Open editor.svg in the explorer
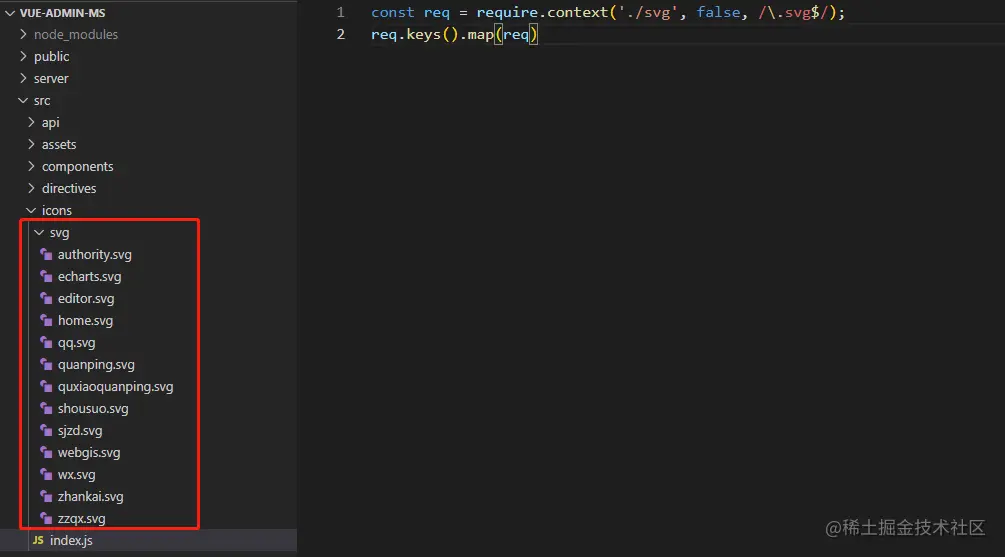The height and width of the screenshot is (557, 1005). (x=86, y=299)
